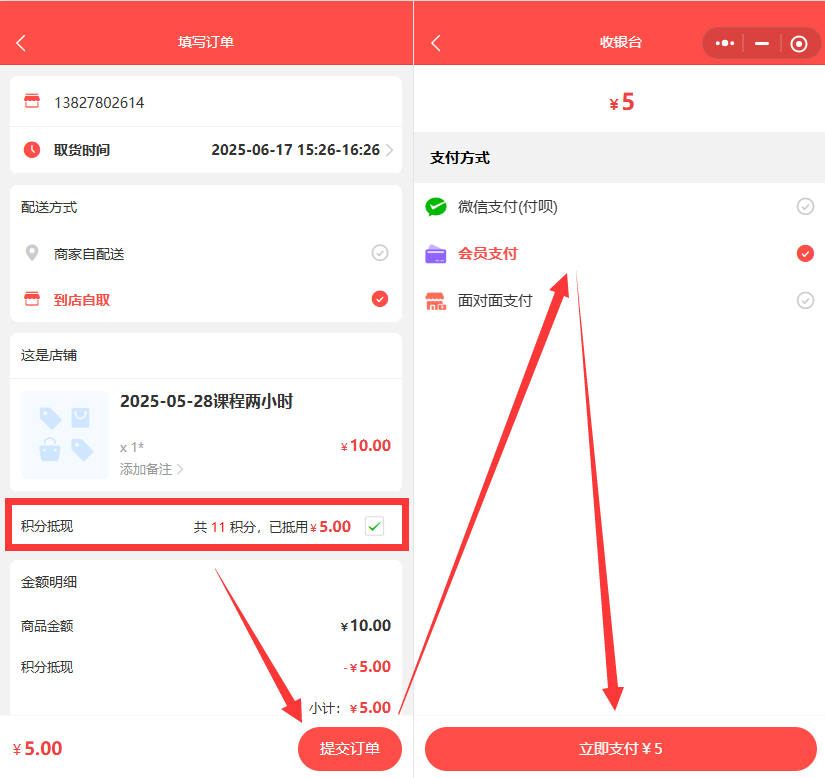Click back arrow on 收银台 page
The height and width of the screenshot is (778, 825).
coord(435,43)
